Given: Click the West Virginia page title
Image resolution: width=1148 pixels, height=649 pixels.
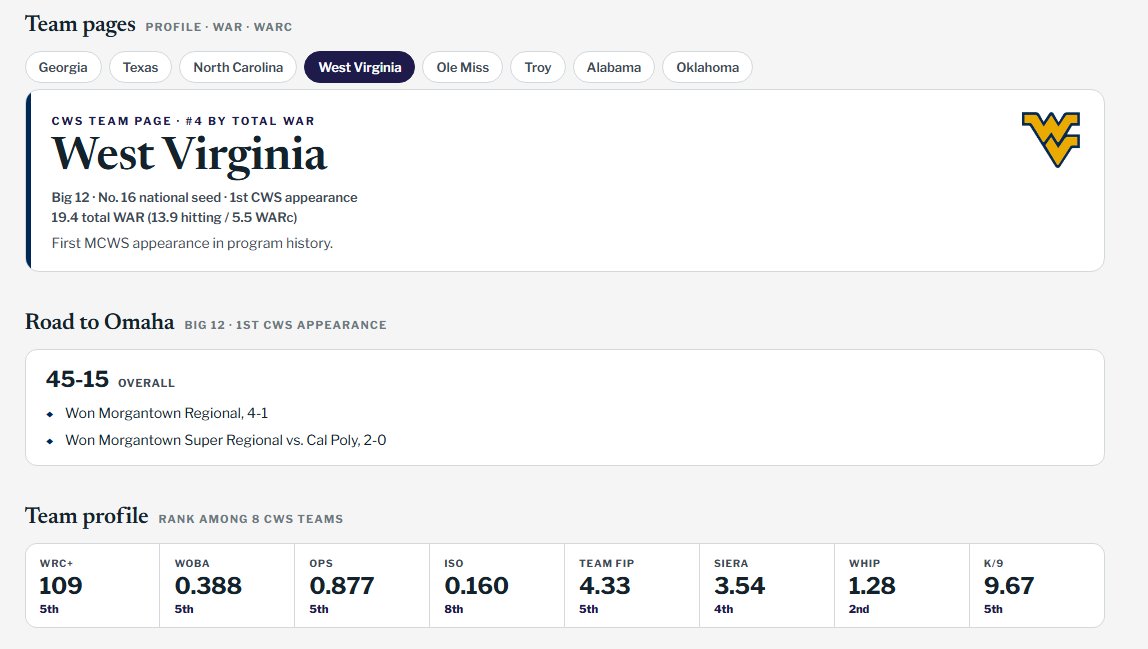Looking at the screenshot, I should pos(189,155).
